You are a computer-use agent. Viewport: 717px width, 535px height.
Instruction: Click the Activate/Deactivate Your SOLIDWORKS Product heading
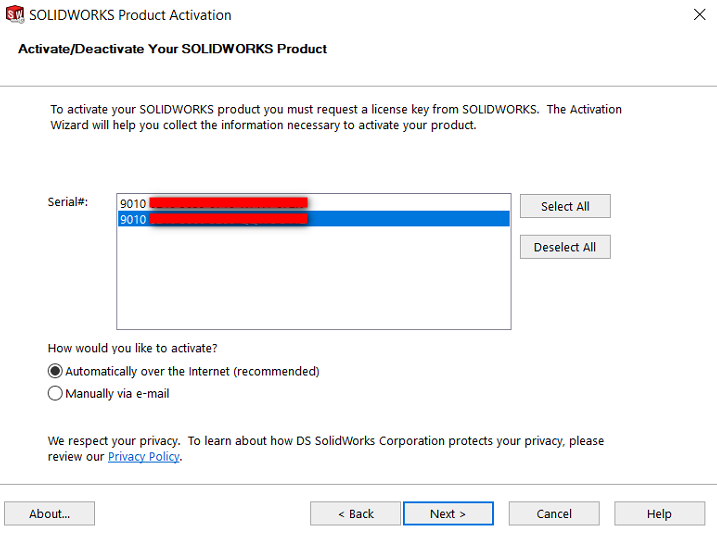tap(172, 48)
